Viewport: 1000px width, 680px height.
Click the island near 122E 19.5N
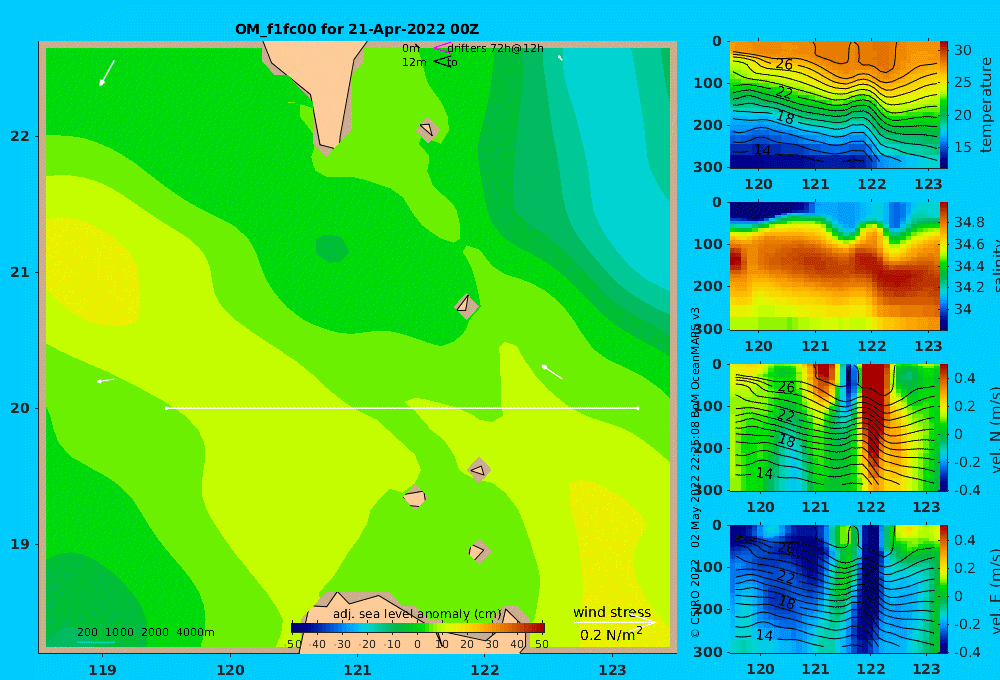tap(479, 470)
